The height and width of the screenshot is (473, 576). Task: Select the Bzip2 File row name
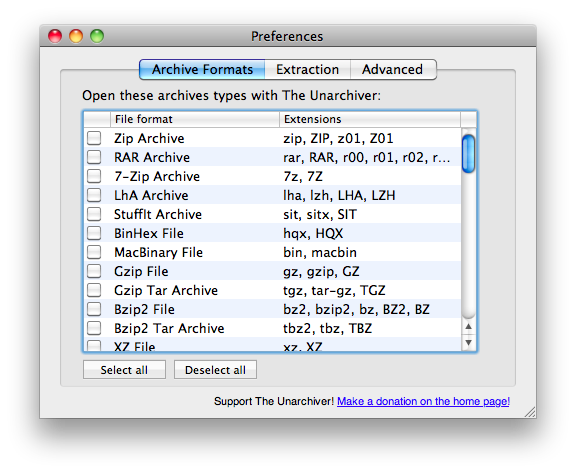coord(144,310)
